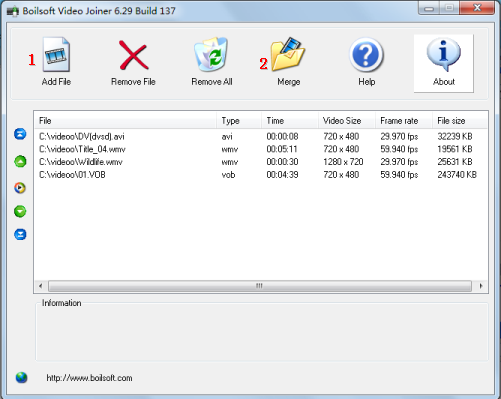501x399 pixels.
Task: Sort list by File column header
Action: point(126,121)
